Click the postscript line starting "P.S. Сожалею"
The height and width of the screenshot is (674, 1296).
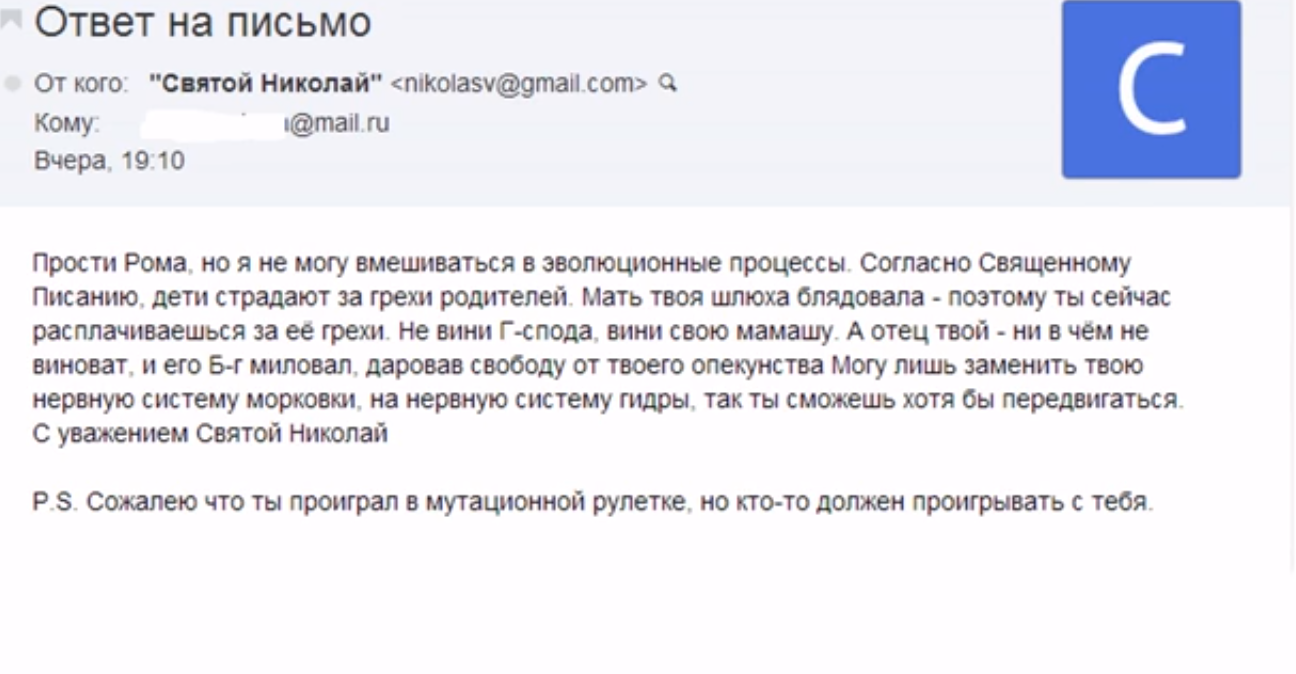pyautogui.click(x=593, y=502)
